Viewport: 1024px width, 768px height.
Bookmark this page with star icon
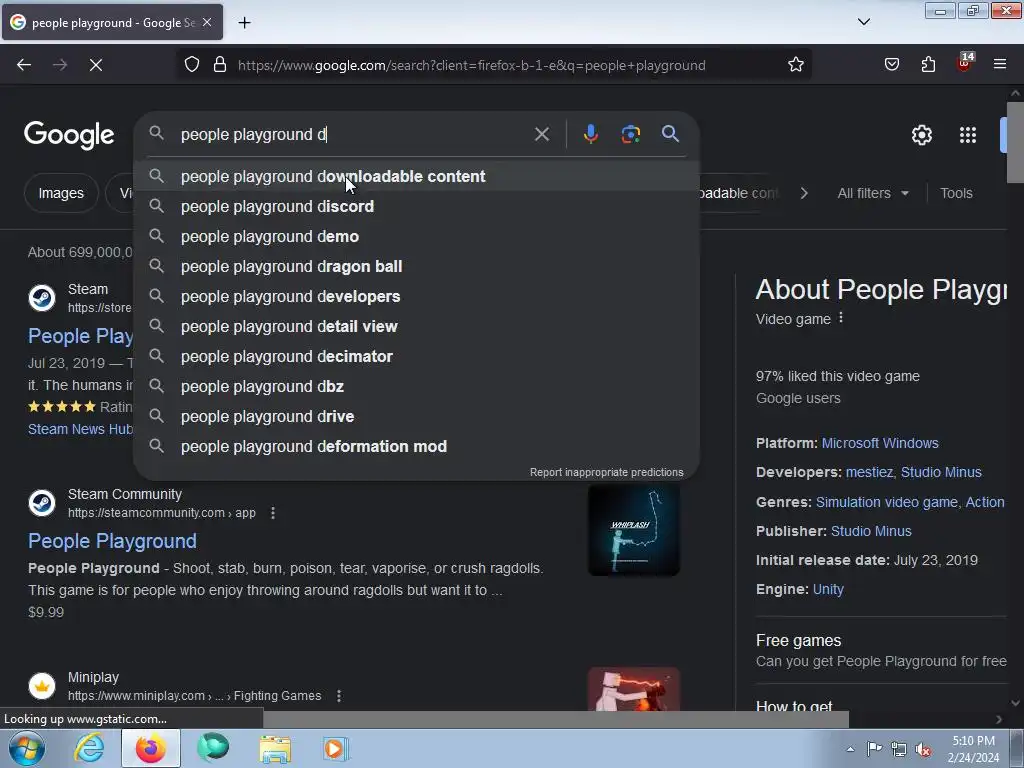795,65
